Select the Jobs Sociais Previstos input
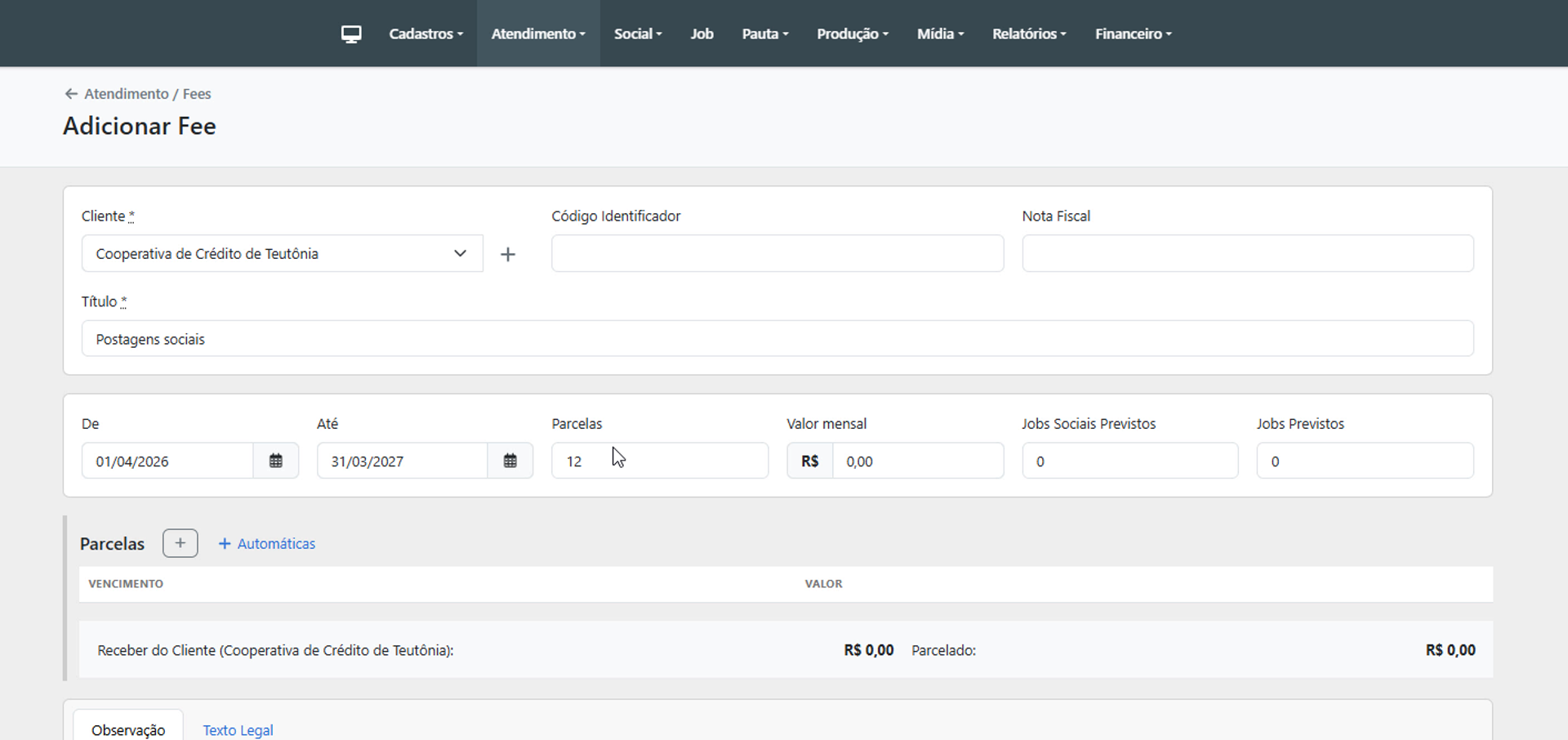This screenshot has height=740, width=1568. coord(1129,461)
